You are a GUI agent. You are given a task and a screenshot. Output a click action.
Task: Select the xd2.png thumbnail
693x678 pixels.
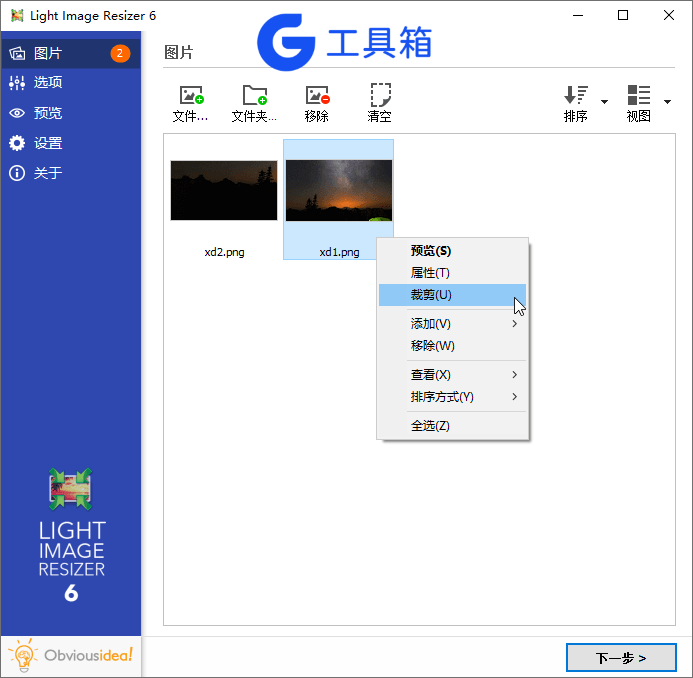(x=224, y=190)
